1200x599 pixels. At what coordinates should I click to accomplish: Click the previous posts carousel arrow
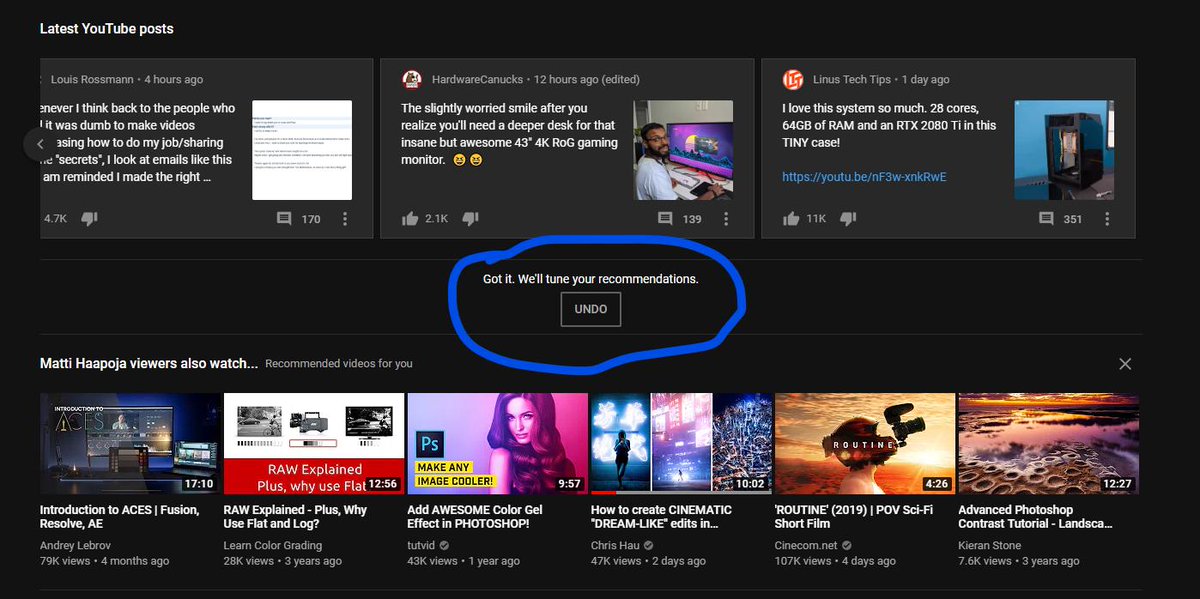[x=39, y=144]
